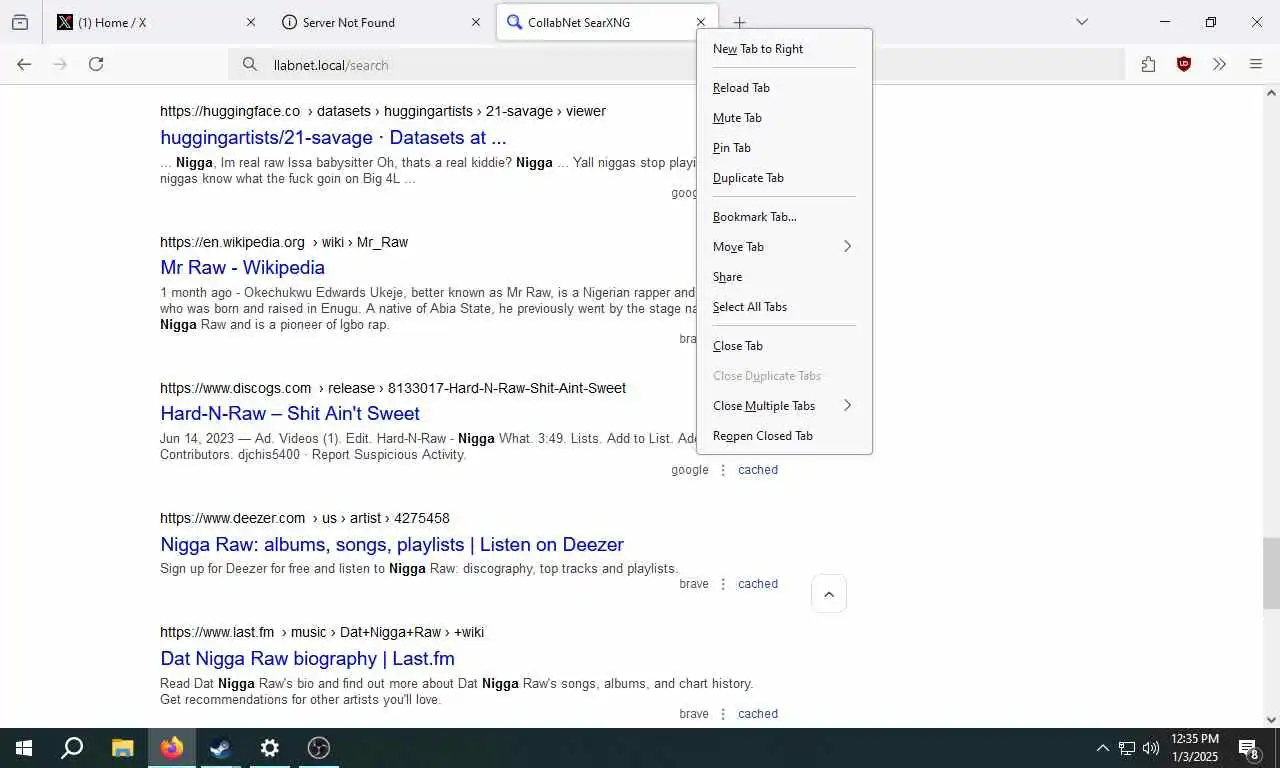Select the Select All Tabs entry
The image size is (1280, 768).
pyautogui.click(x=784, y=307)
